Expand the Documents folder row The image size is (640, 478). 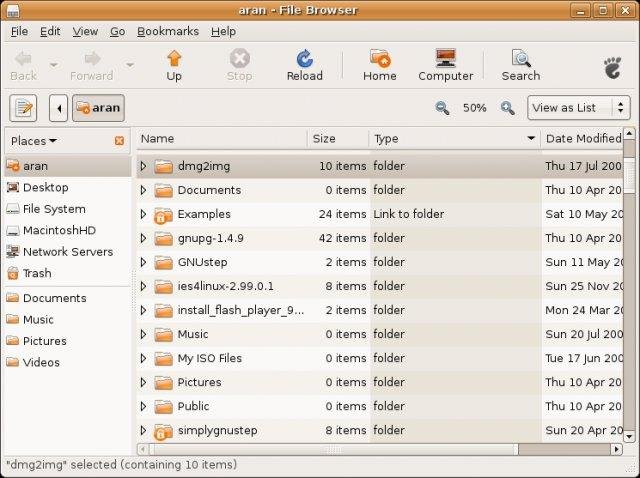click(x=143, y=190)
